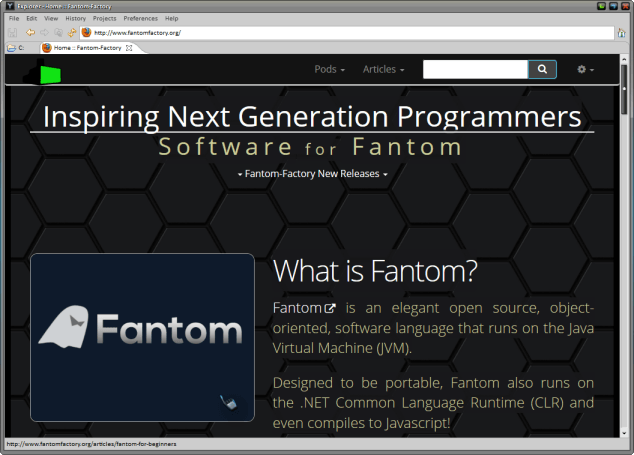Expand Fantom-Factory New Releases
Viewport: 634px width, 455px height.
pos(312,174)
